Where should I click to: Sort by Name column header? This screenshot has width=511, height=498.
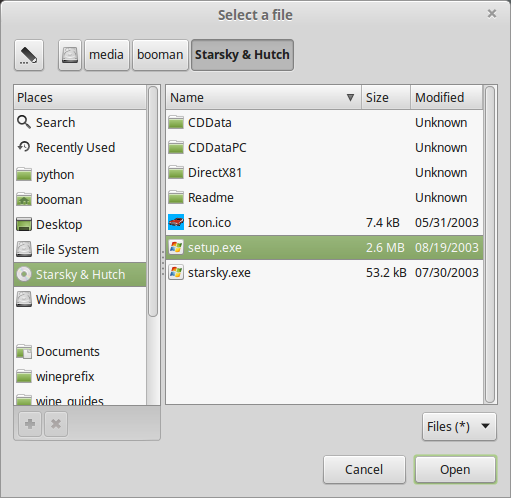coord(264,97)
